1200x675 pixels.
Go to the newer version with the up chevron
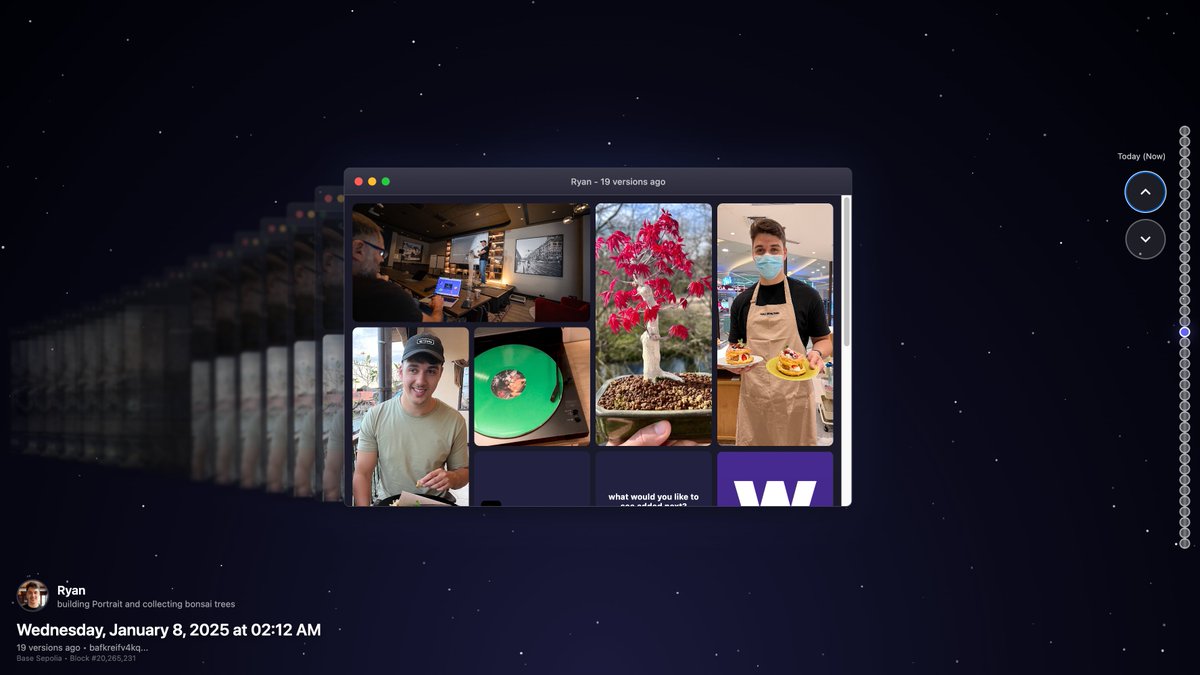coord(1145,192)
